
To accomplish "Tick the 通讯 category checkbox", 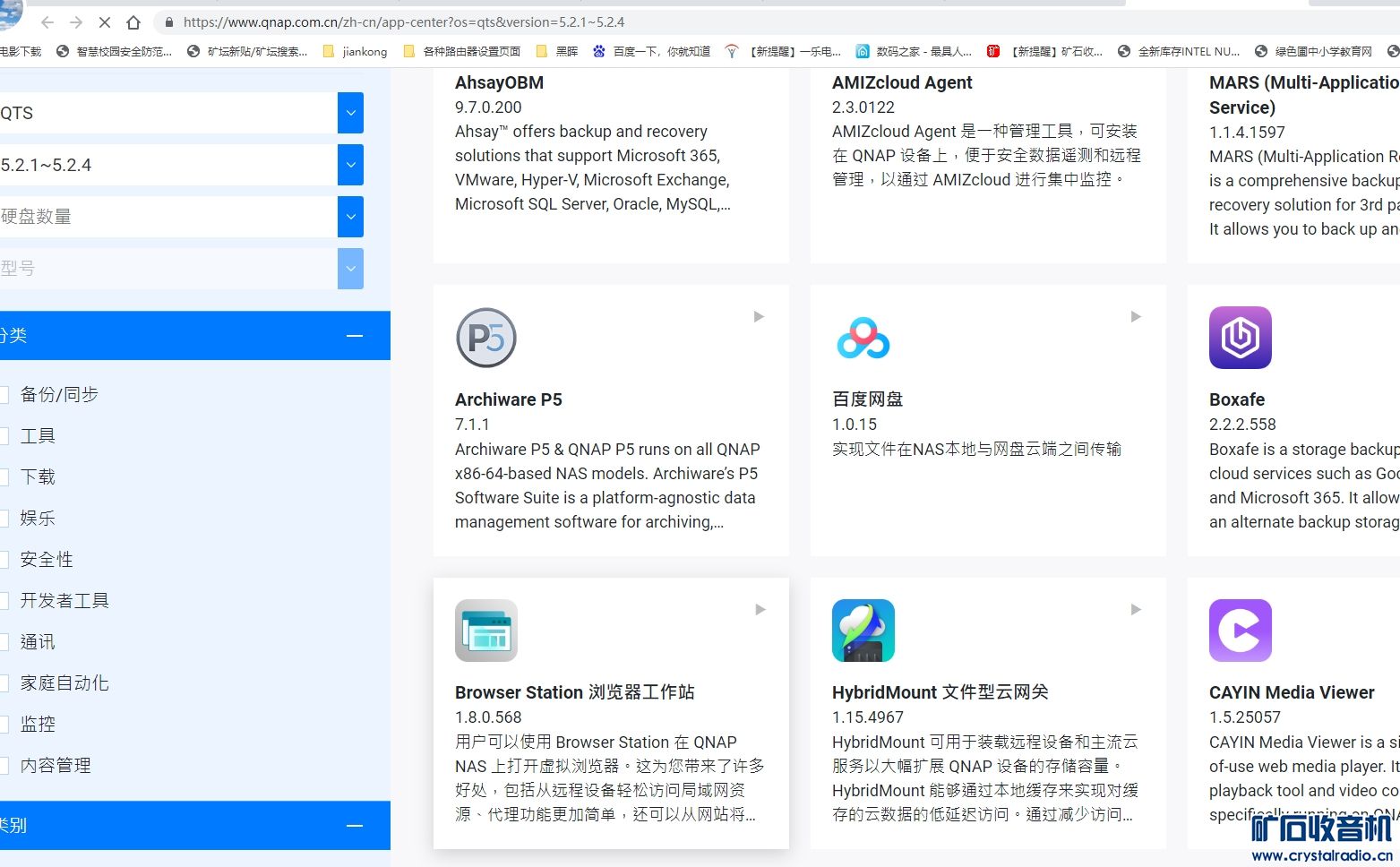I will point(4,642).
